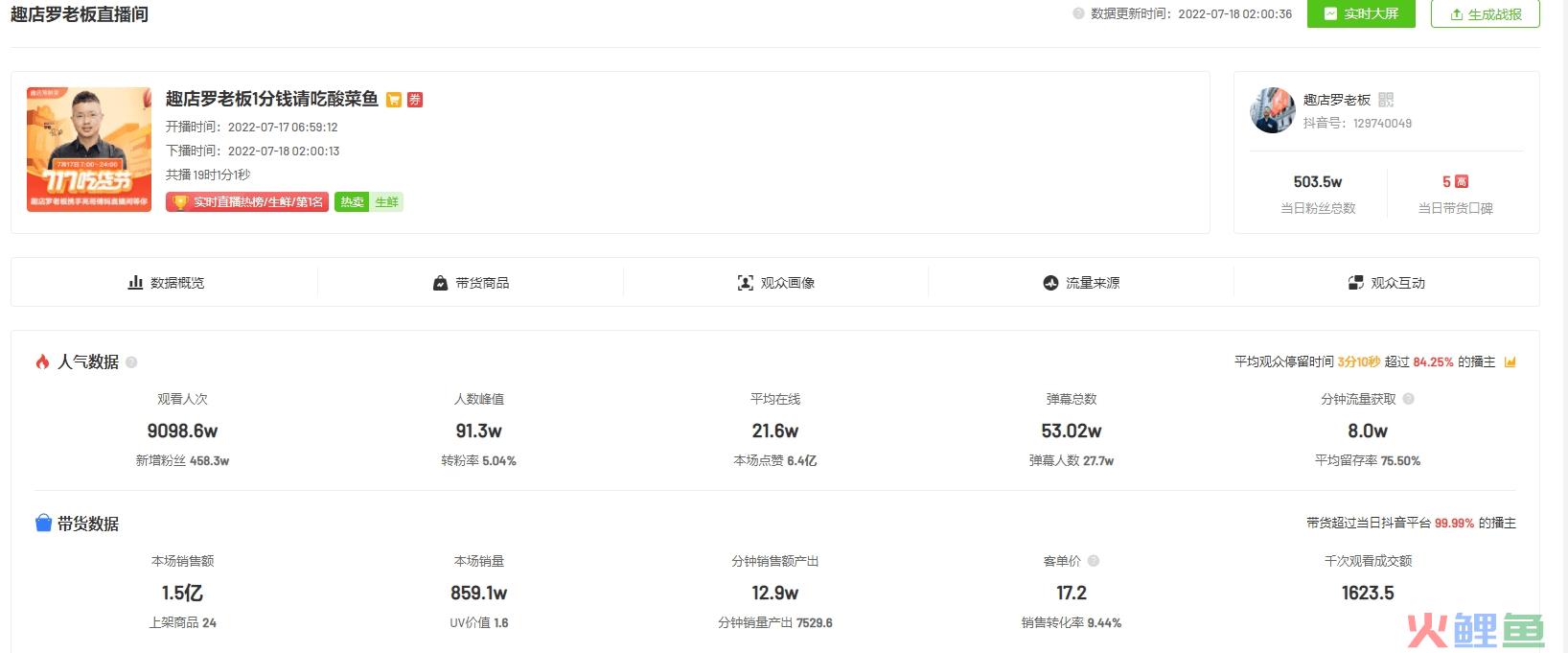Screen dimensions: 1568x653
Task: Click help icon beside 分钟流量获取
Action: click(1408, 399)
